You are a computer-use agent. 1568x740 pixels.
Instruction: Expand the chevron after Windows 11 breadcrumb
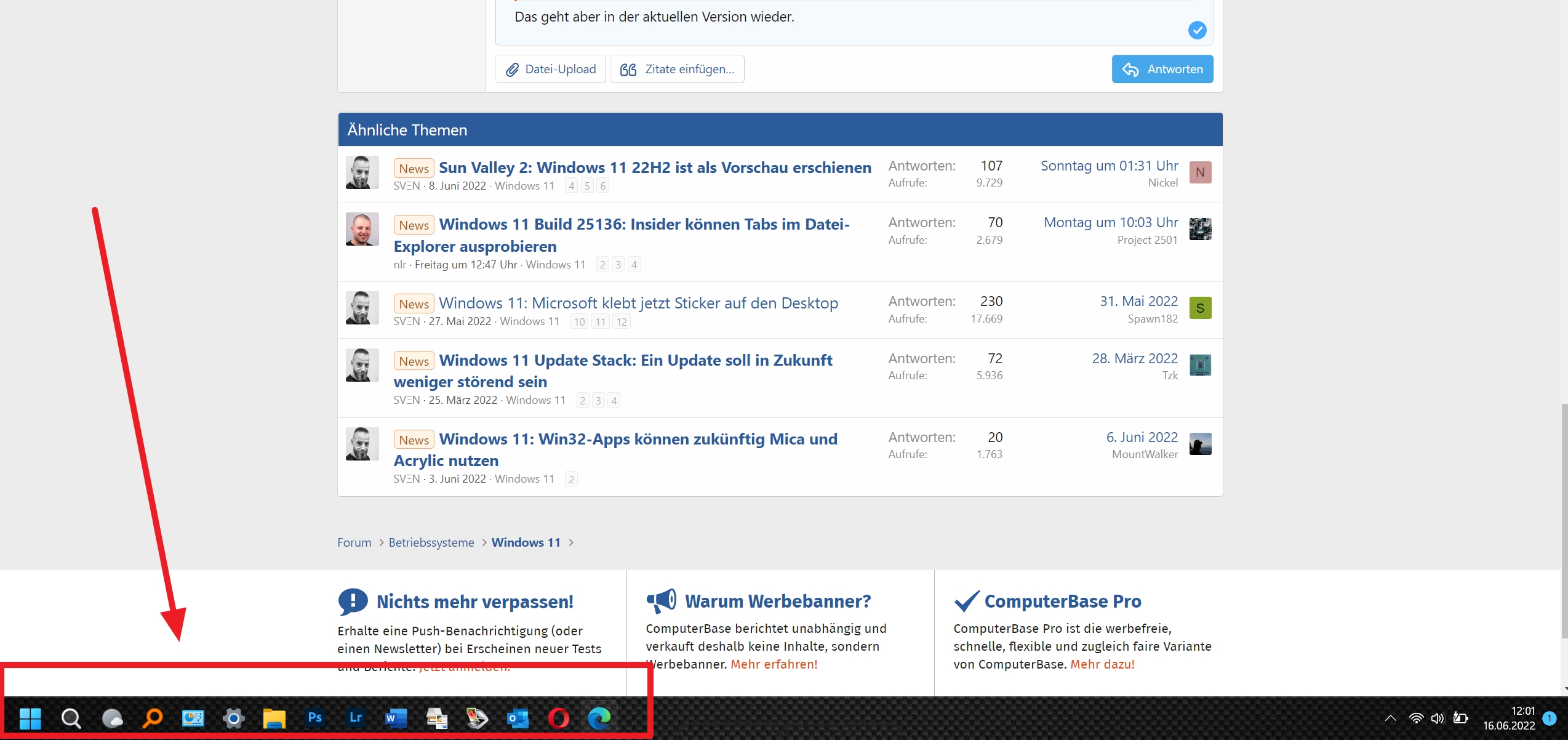coord(571,542)
